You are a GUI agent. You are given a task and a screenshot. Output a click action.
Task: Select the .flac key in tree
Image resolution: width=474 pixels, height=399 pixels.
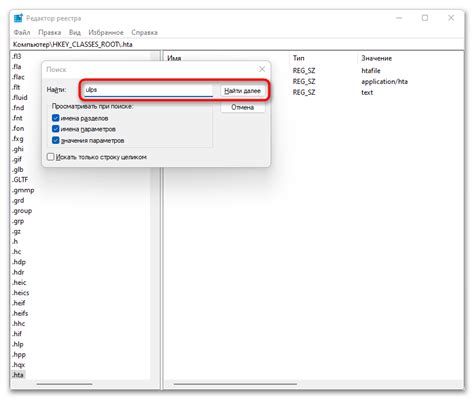pyautogui.click(x=18, y=77)
